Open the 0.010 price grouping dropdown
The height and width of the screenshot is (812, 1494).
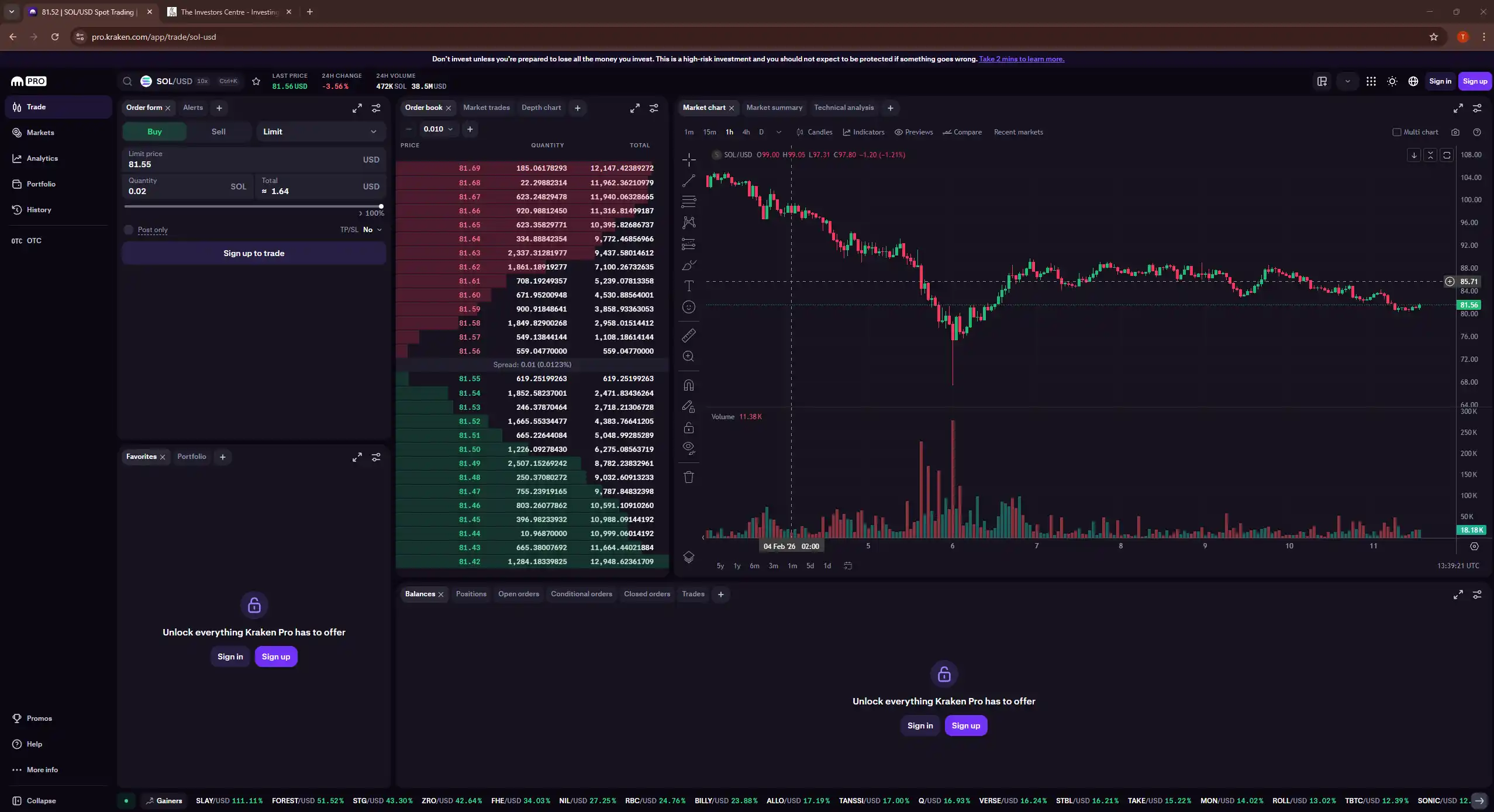pyautogui.click(x=437, y=129)
